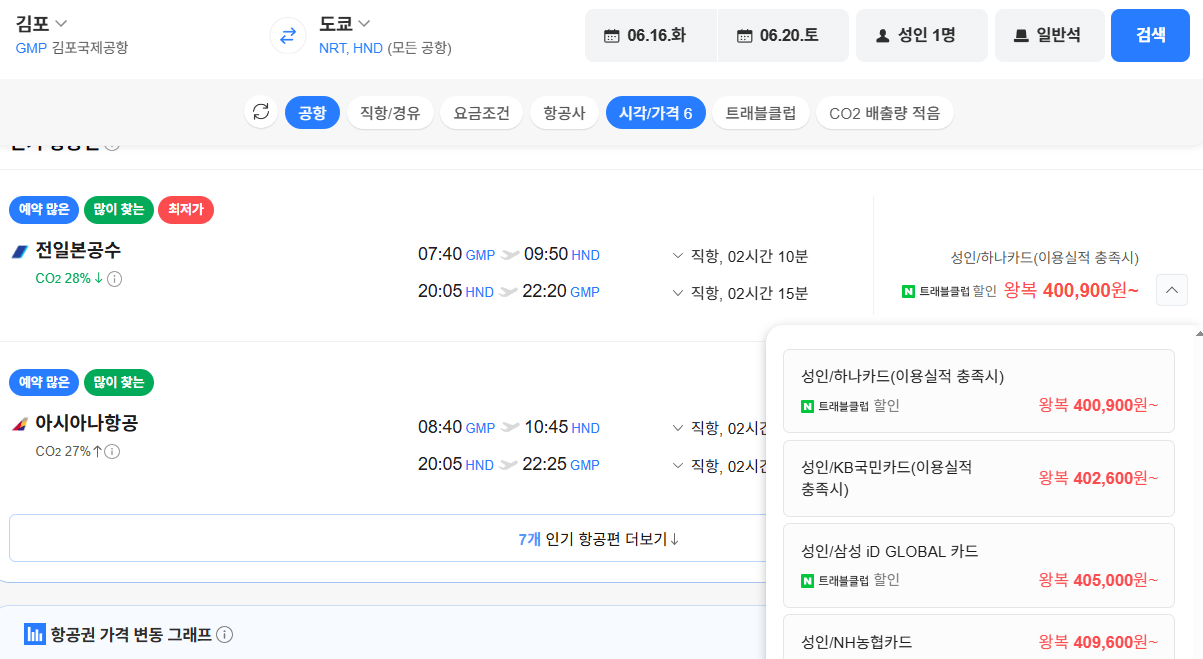1203x659 pixels.
Task: Click the calendar icon next to 06.20.토
Action: pyautogui.click(x=745, y=34)
